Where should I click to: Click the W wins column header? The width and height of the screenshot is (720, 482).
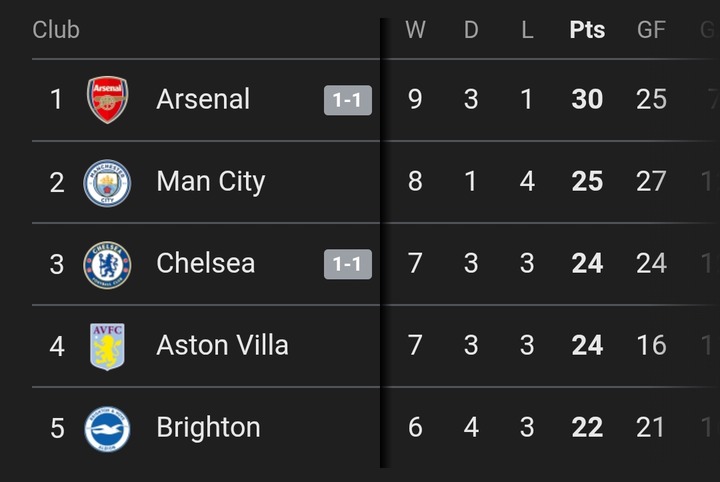pyautogui.click(x=415, y=30)
